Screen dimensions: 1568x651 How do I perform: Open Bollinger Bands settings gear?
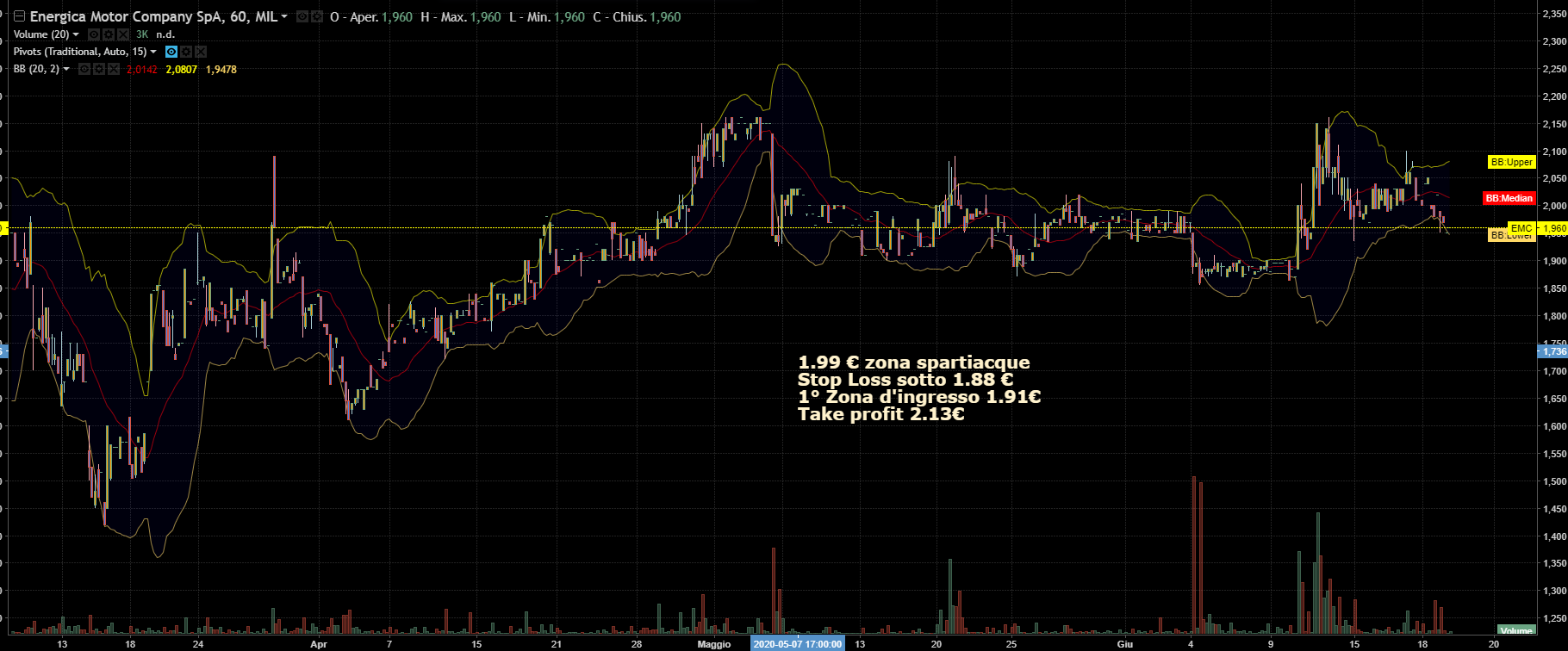[x=97, y=69]
